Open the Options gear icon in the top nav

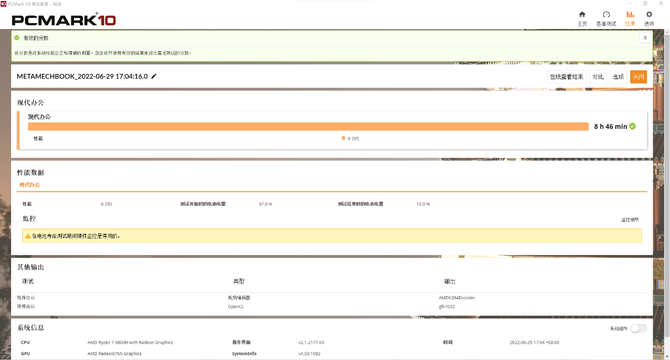pos(649,18)
